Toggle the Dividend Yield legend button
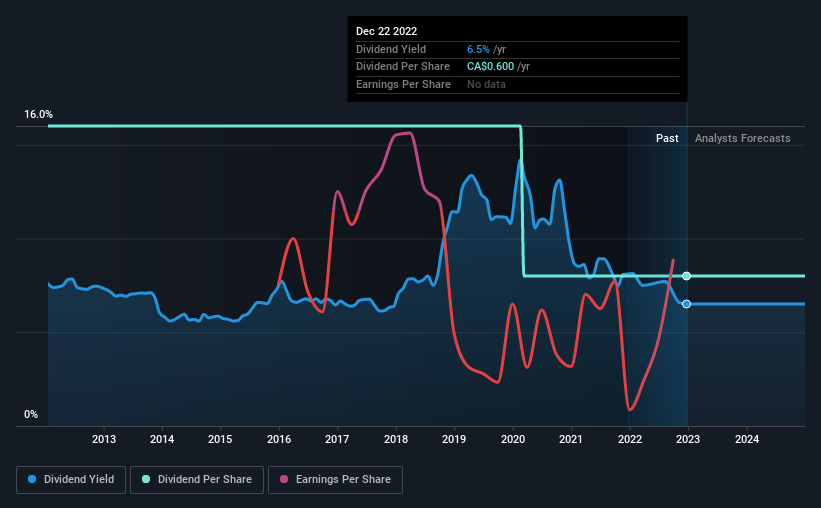This screenshot has width=821, height=508. tap(71, 480)
